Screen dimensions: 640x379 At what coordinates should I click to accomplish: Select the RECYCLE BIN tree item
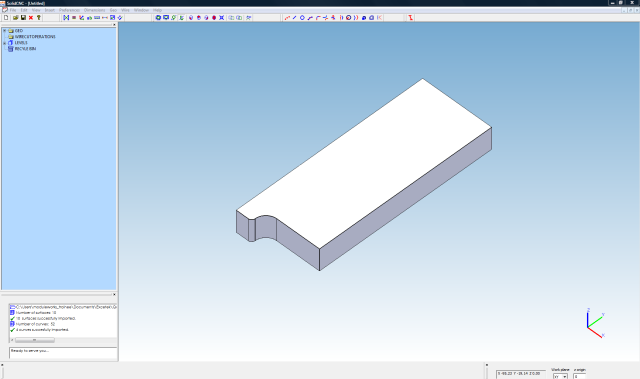coord(25,49)
